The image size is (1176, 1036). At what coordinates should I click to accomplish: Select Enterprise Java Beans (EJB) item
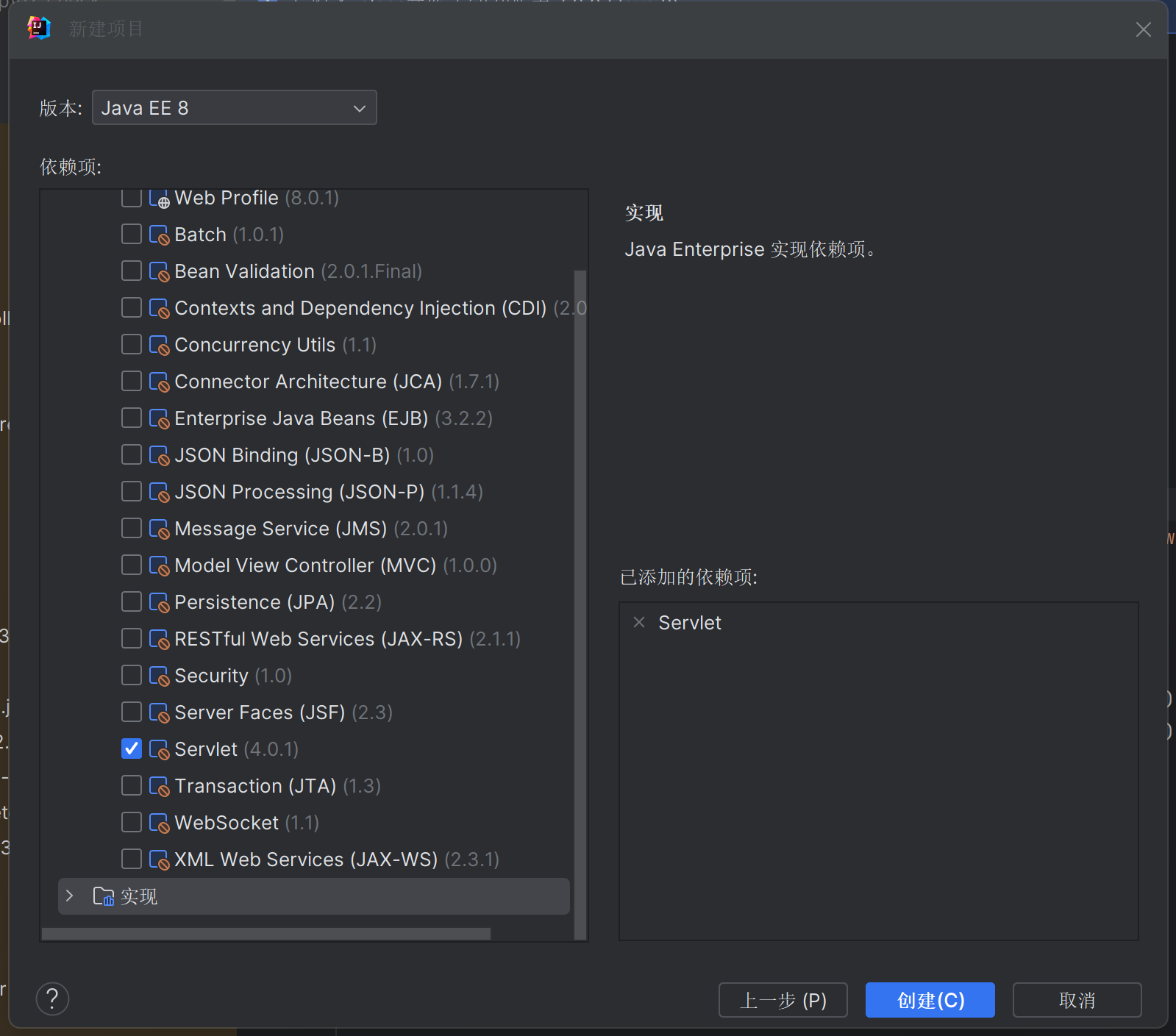301,418
